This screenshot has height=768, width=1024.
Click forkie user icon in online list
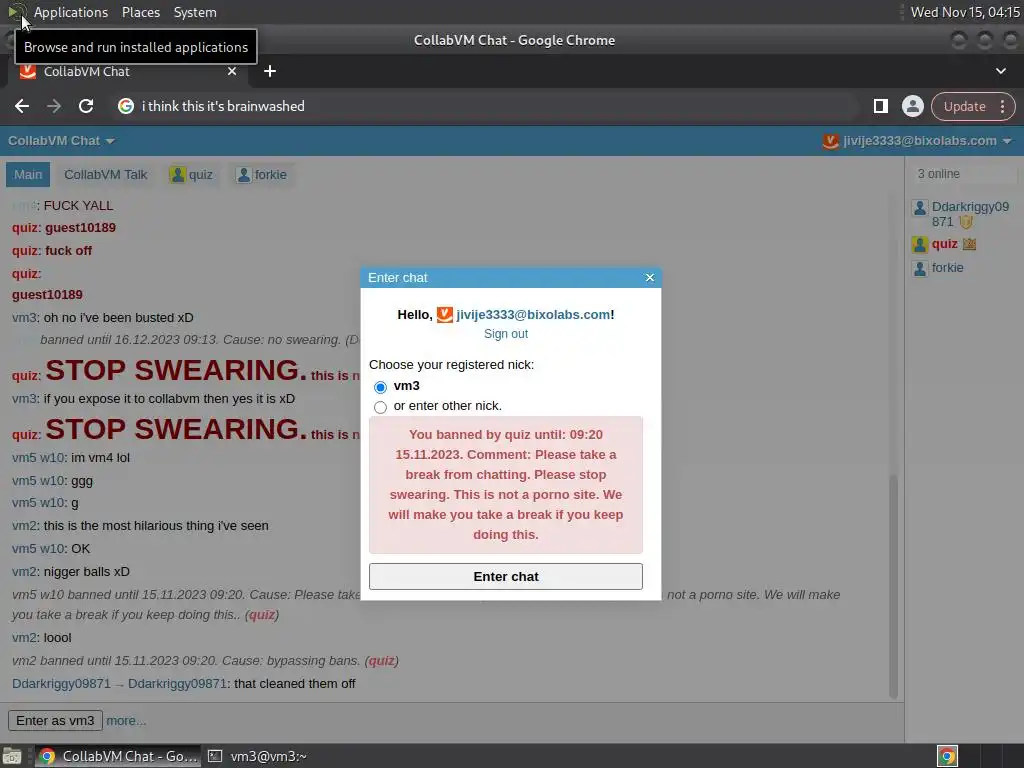pos(920,268)
